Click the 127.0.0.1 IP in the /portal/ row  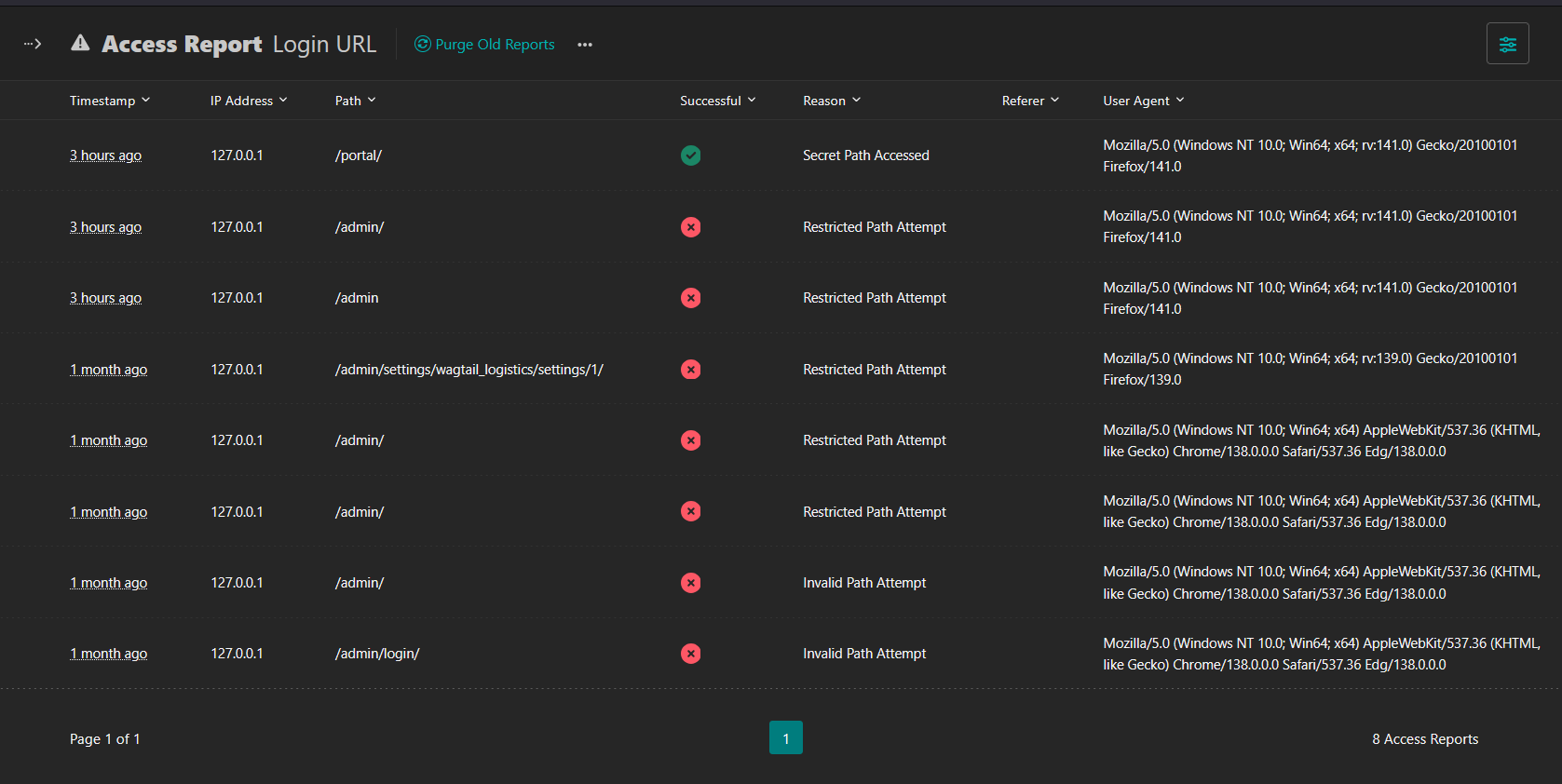237,155
